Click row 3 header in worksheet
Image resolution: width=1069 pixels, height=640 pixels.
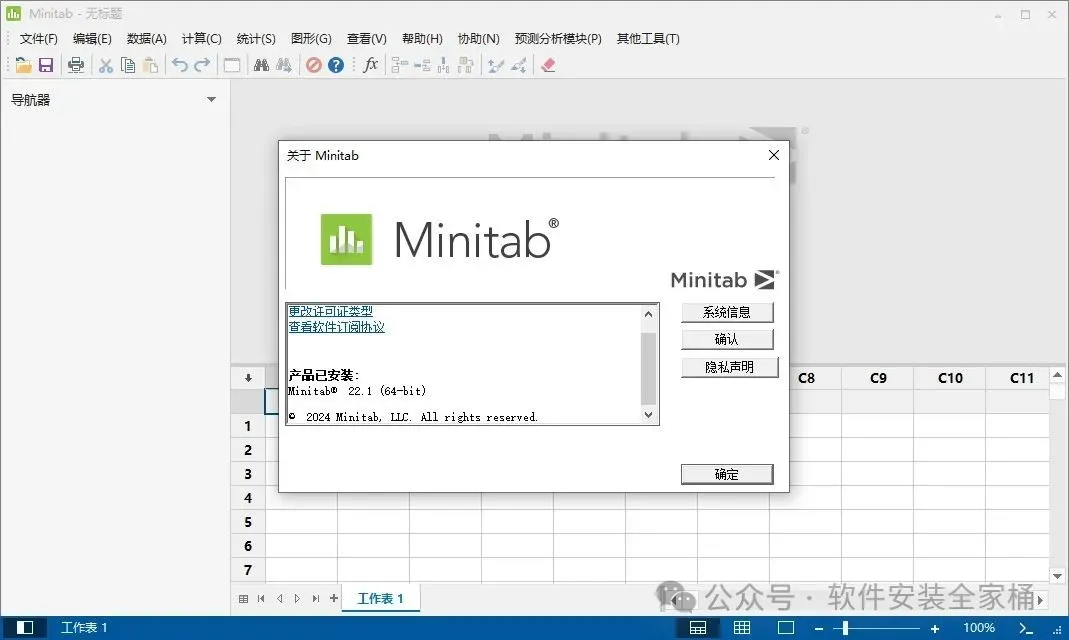(x=248, y=474)
